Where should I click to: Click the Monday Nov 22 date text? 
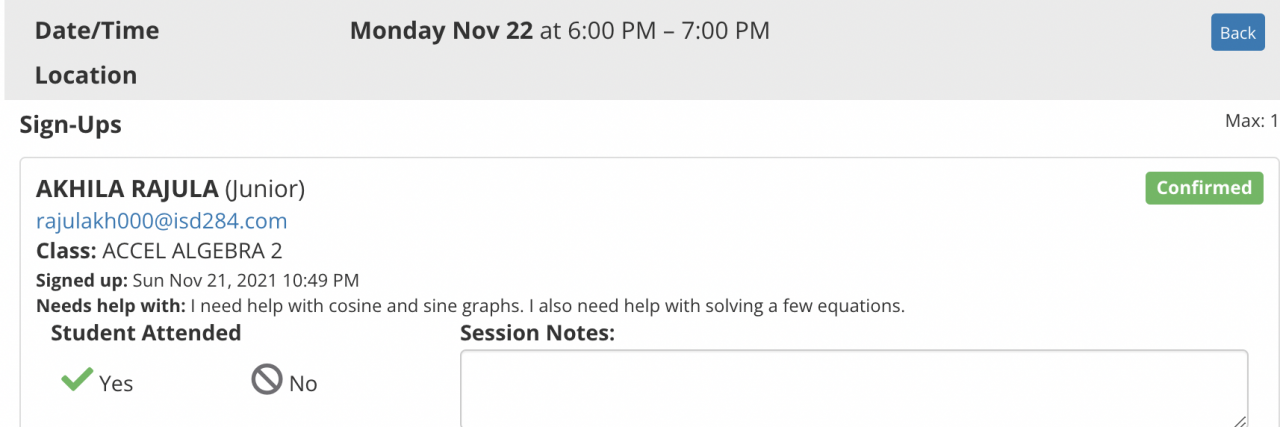[x=441, y=31]
